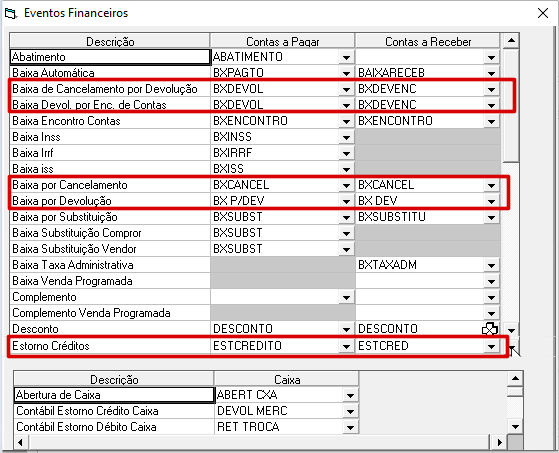Click the Eventos Financeiros window title icon

11,14
